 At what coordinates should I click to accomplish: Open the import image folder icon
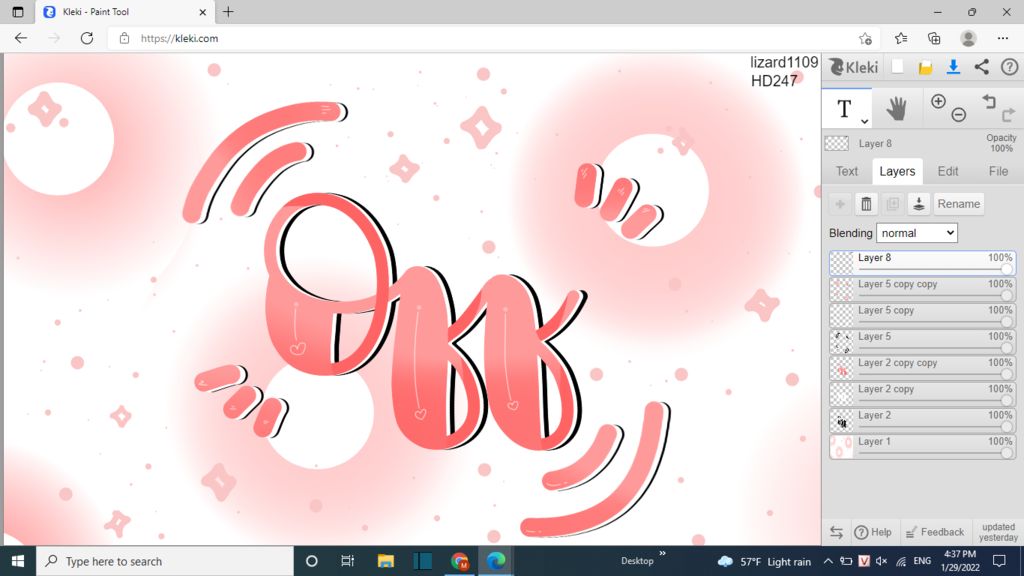click(925, 67)
